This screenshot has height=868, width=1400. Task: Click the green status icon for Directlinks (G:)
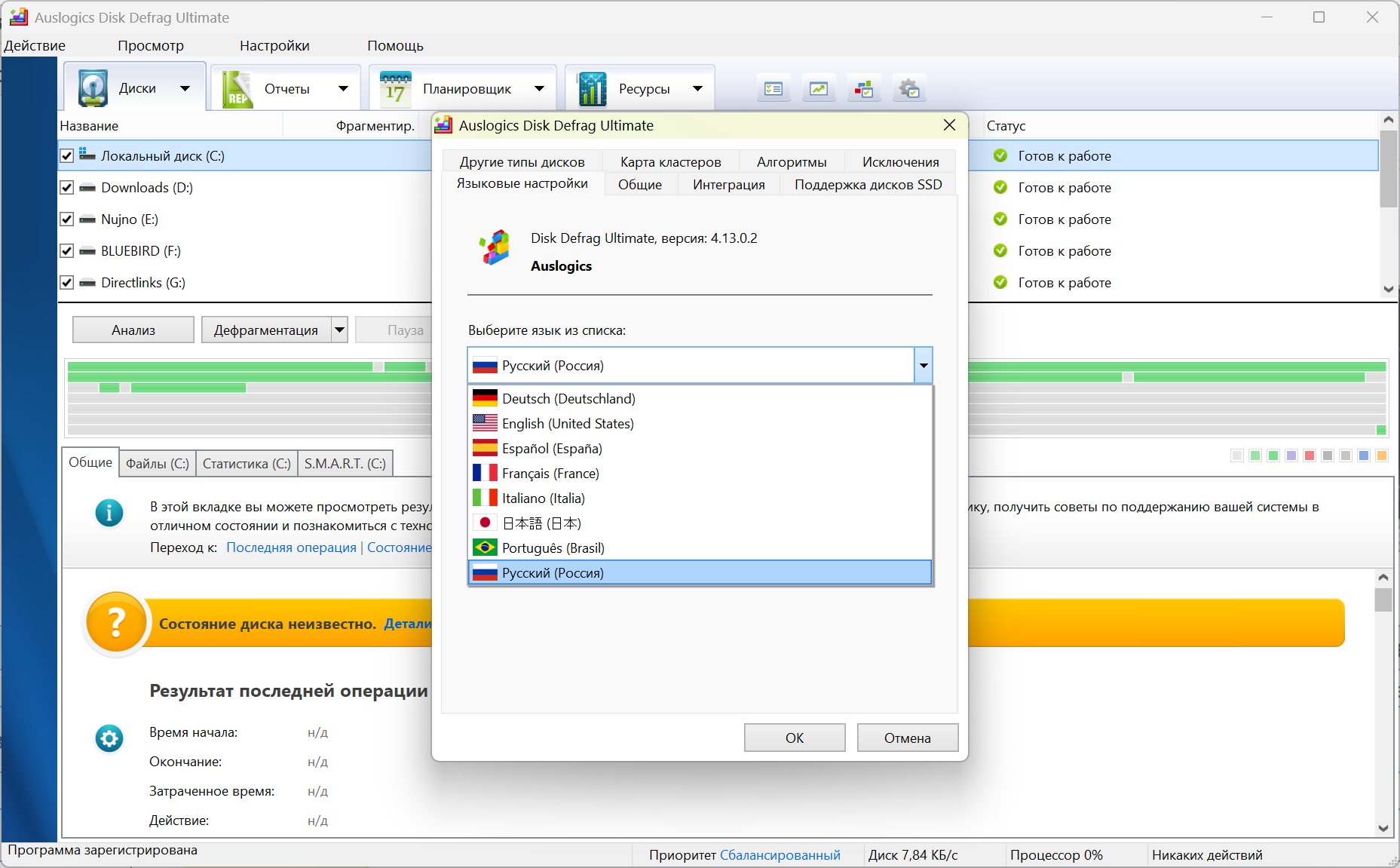1000,282
